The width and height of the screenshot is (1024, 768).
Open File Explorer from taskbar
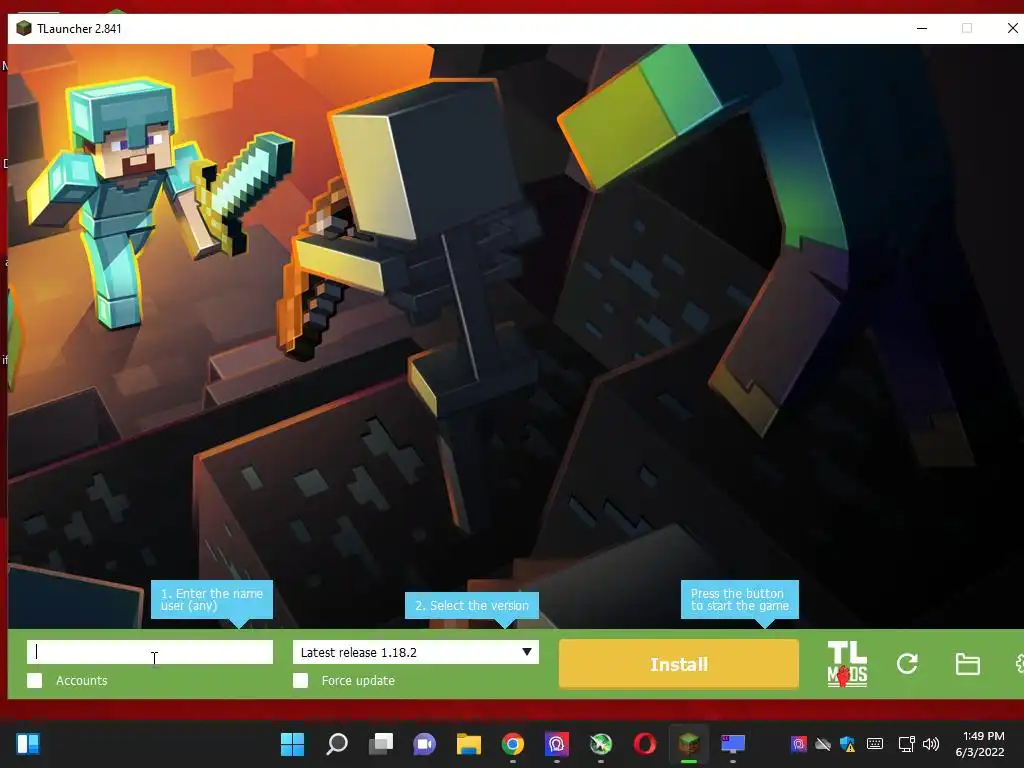click(x=468, y=744)
